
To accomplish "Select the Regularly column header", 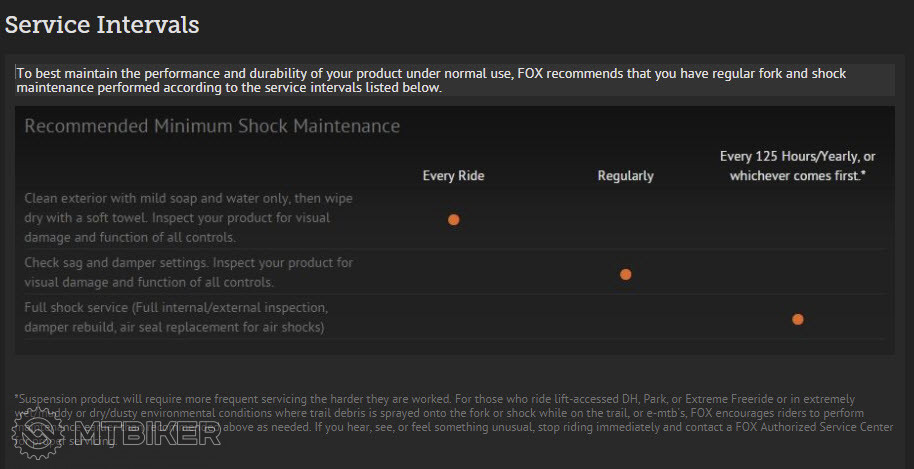I will coord(626,176).
